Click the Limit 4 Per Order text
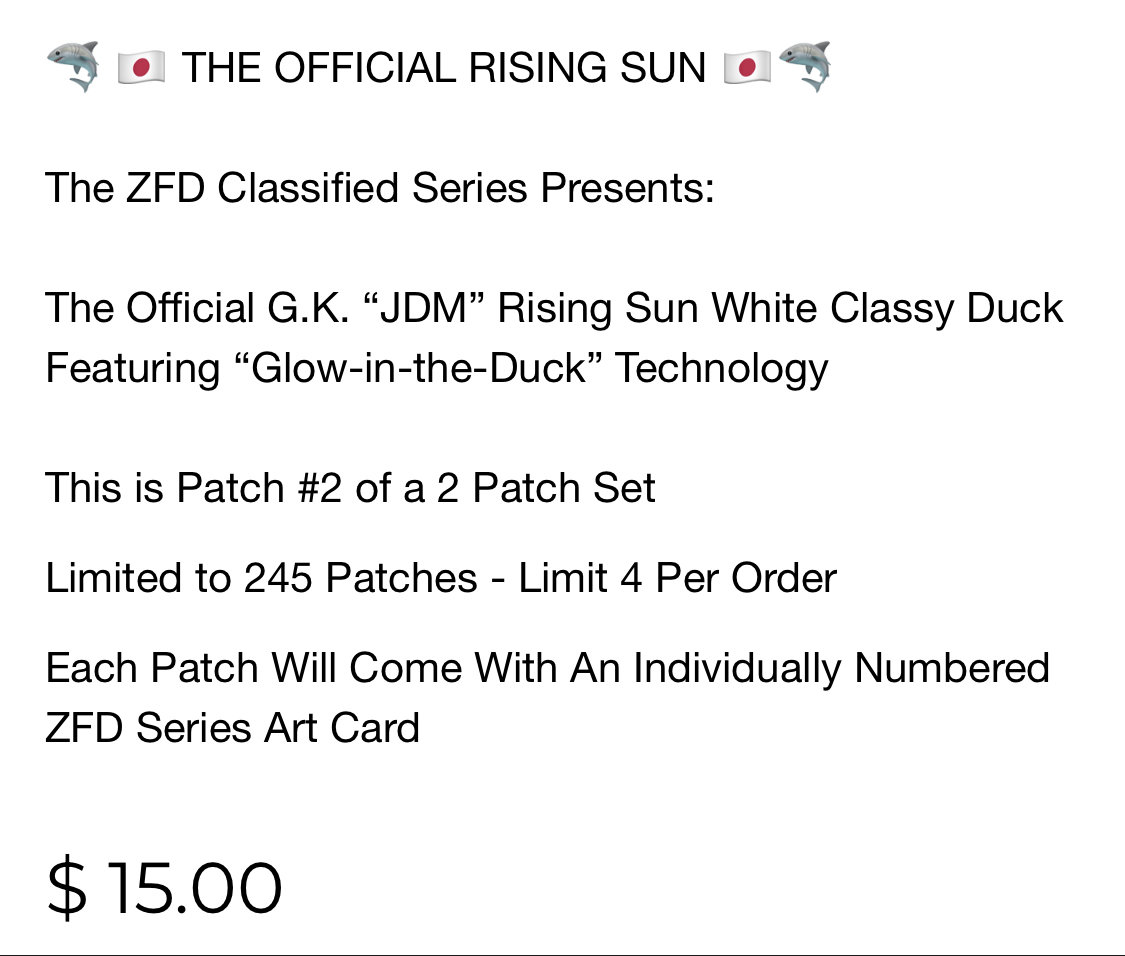 pyautogui.click(x=678, y=578)
